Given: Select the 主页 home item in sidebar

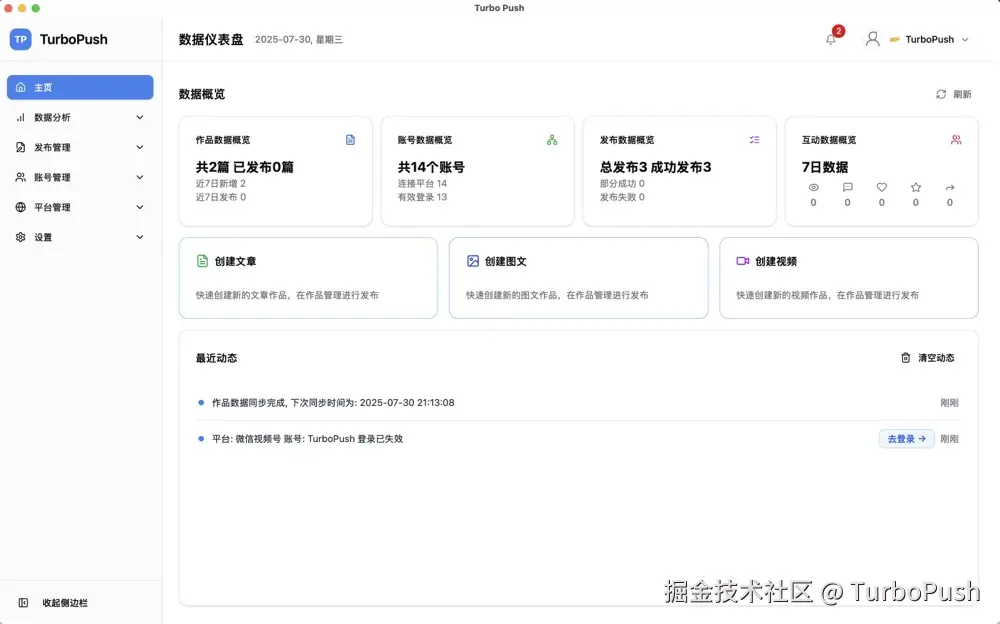Looking at the screenshot, I should pos(79,87).
